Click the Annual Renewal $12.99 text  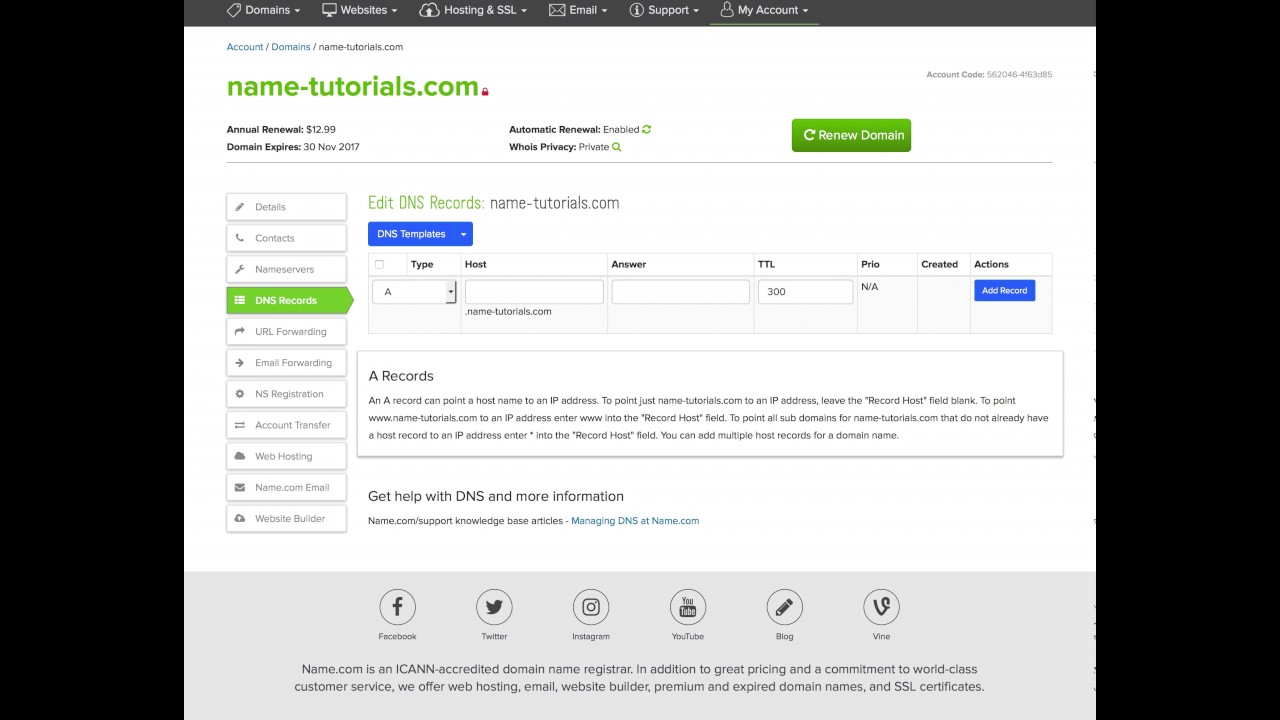281,130
